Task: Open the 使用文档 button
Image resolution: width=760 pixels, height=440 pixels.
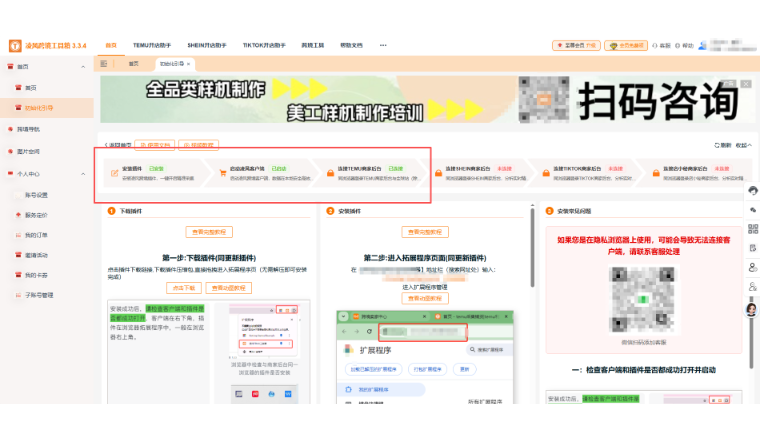Action: click(155, 145)
